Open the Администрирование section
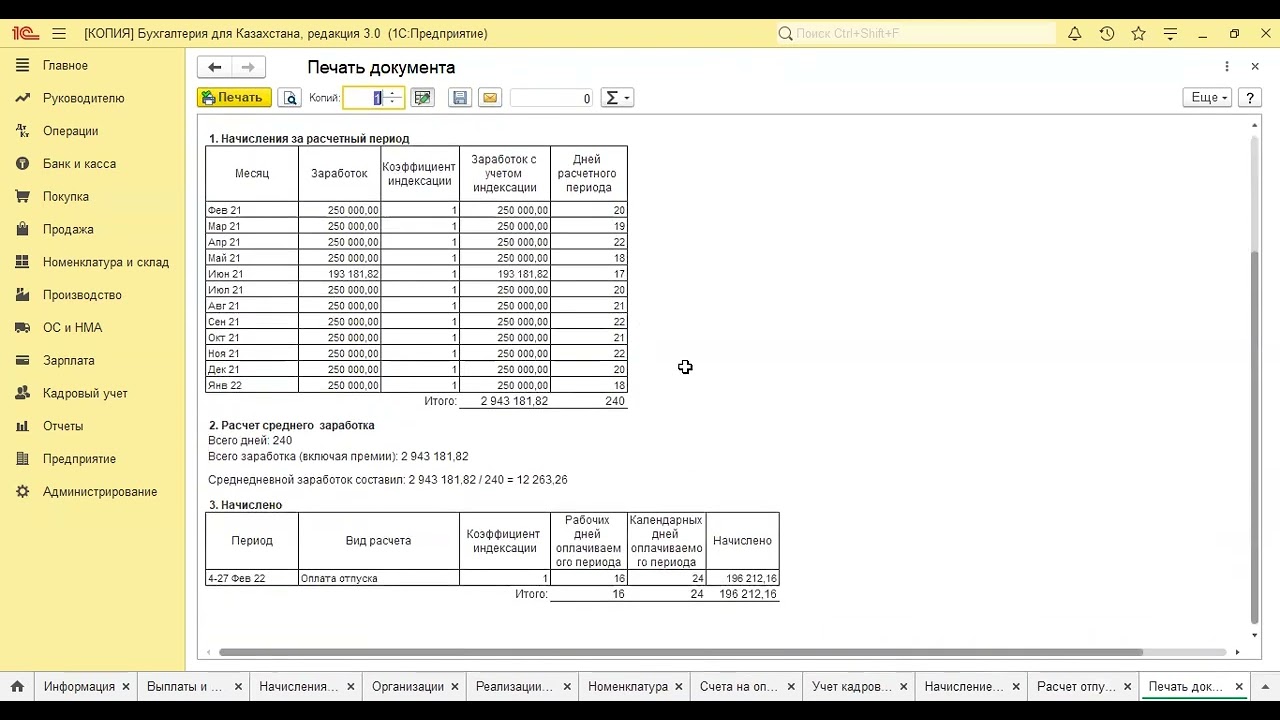Image resolution: width=1280 pixels, height=720 pixels. coord(100,492)
